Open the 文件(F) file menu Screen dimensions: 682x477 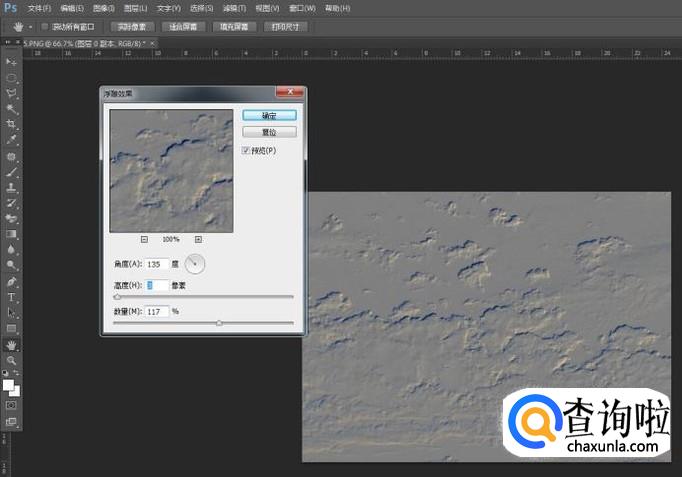point(39,8)
